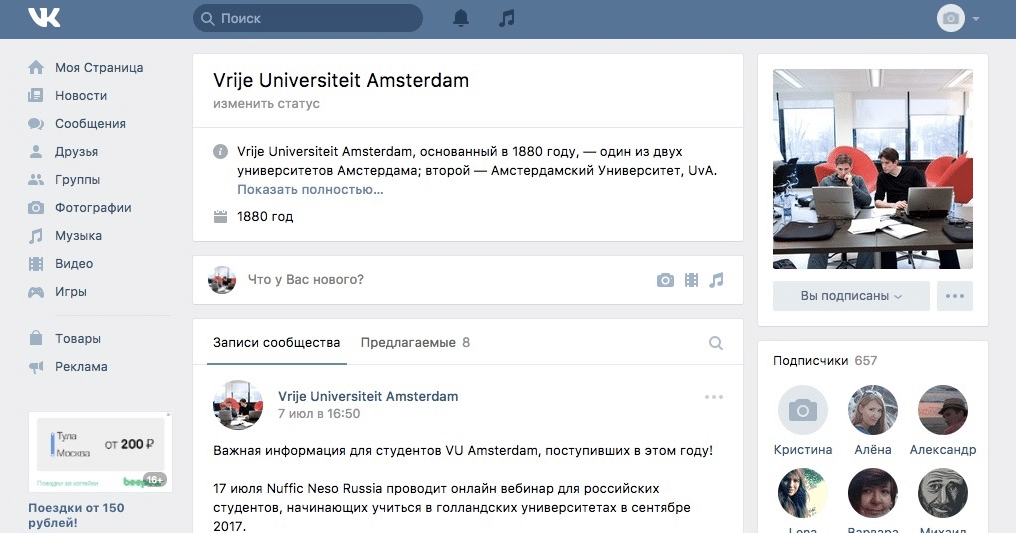Image resolution: width=1016 pixels, height=533 pixels.
Task: Open Товары in sidebar
Action: click(78, 338)
